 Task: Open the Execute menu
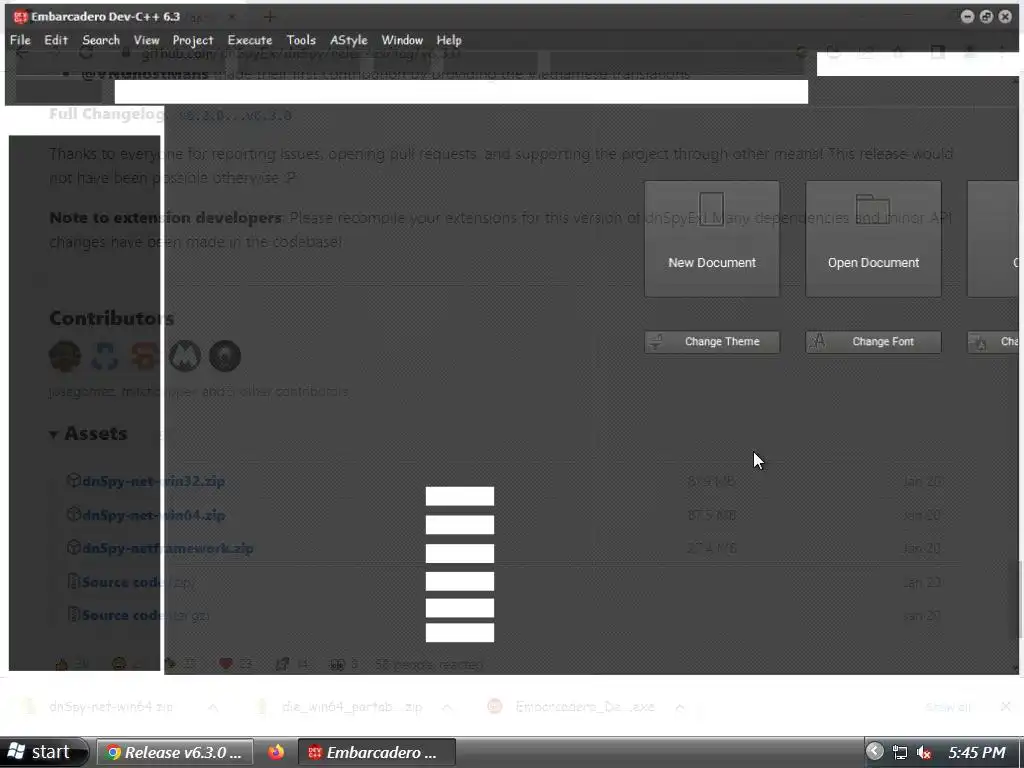coord(249,40)
